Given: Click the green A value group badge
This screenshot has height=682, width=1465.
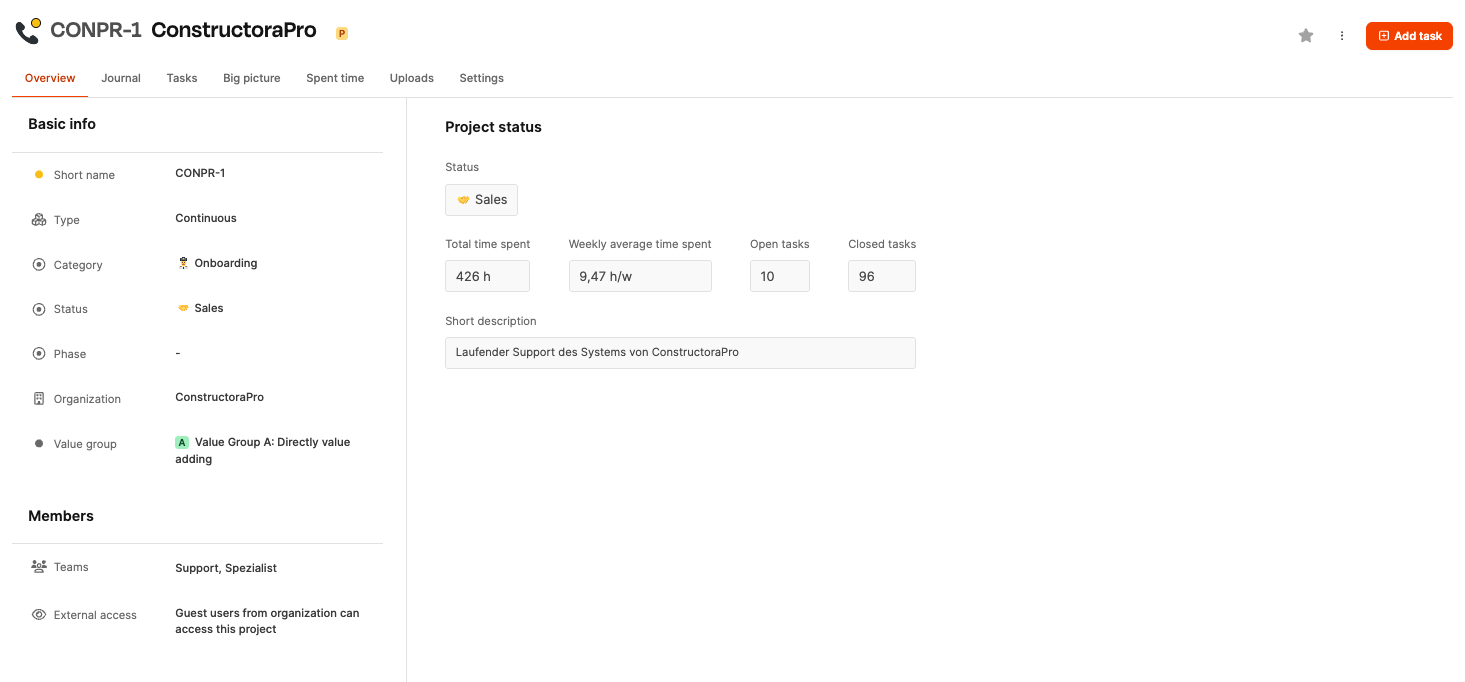Looking at the screenshot, I should (x=182, y=442).
